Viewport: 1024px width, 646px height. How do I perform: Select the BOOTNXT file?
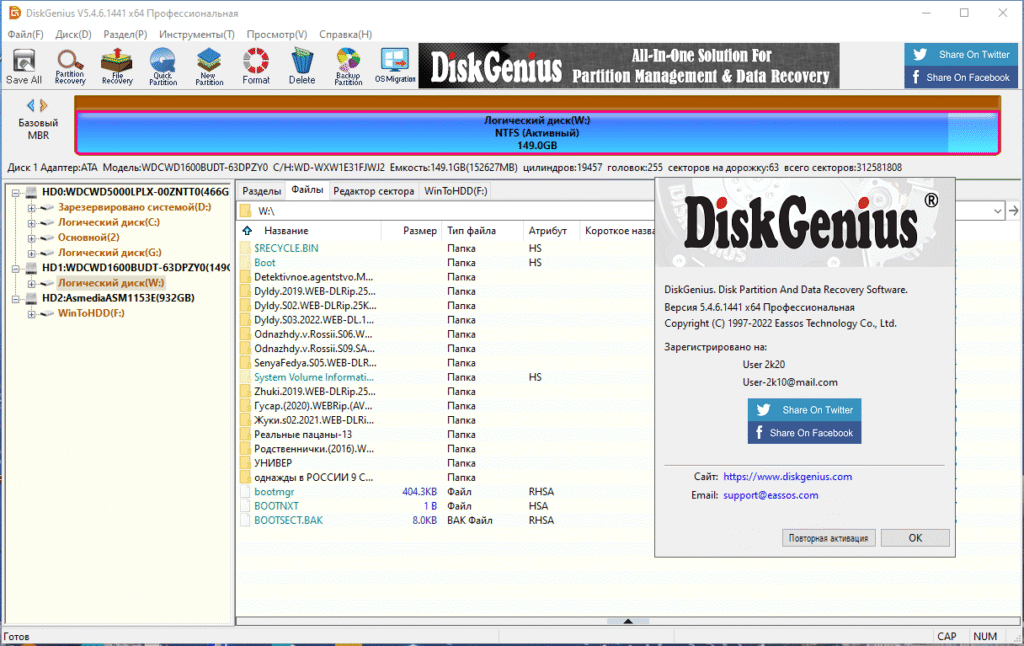click(x=276, y=506)
